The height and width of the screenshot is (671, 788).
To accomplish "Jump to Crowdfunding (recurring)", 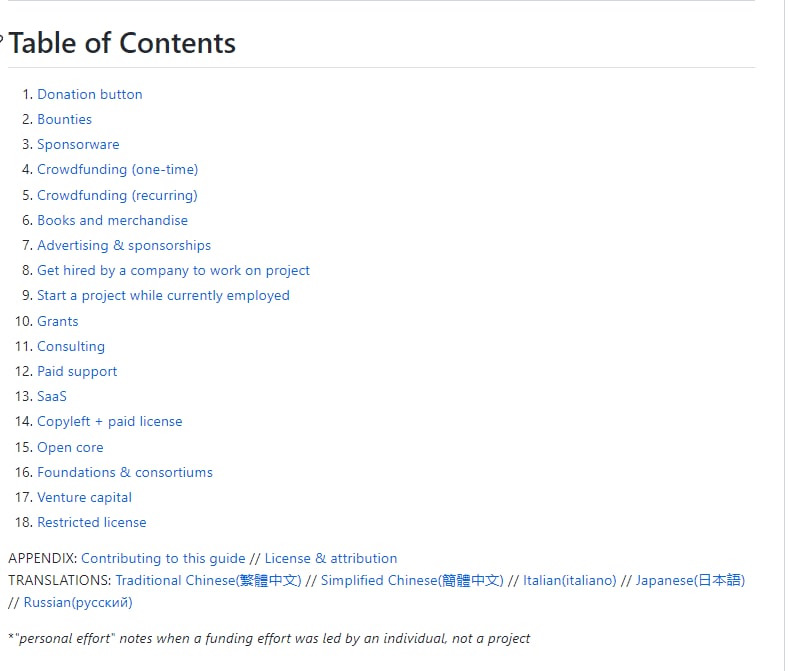I will point(117,195).
